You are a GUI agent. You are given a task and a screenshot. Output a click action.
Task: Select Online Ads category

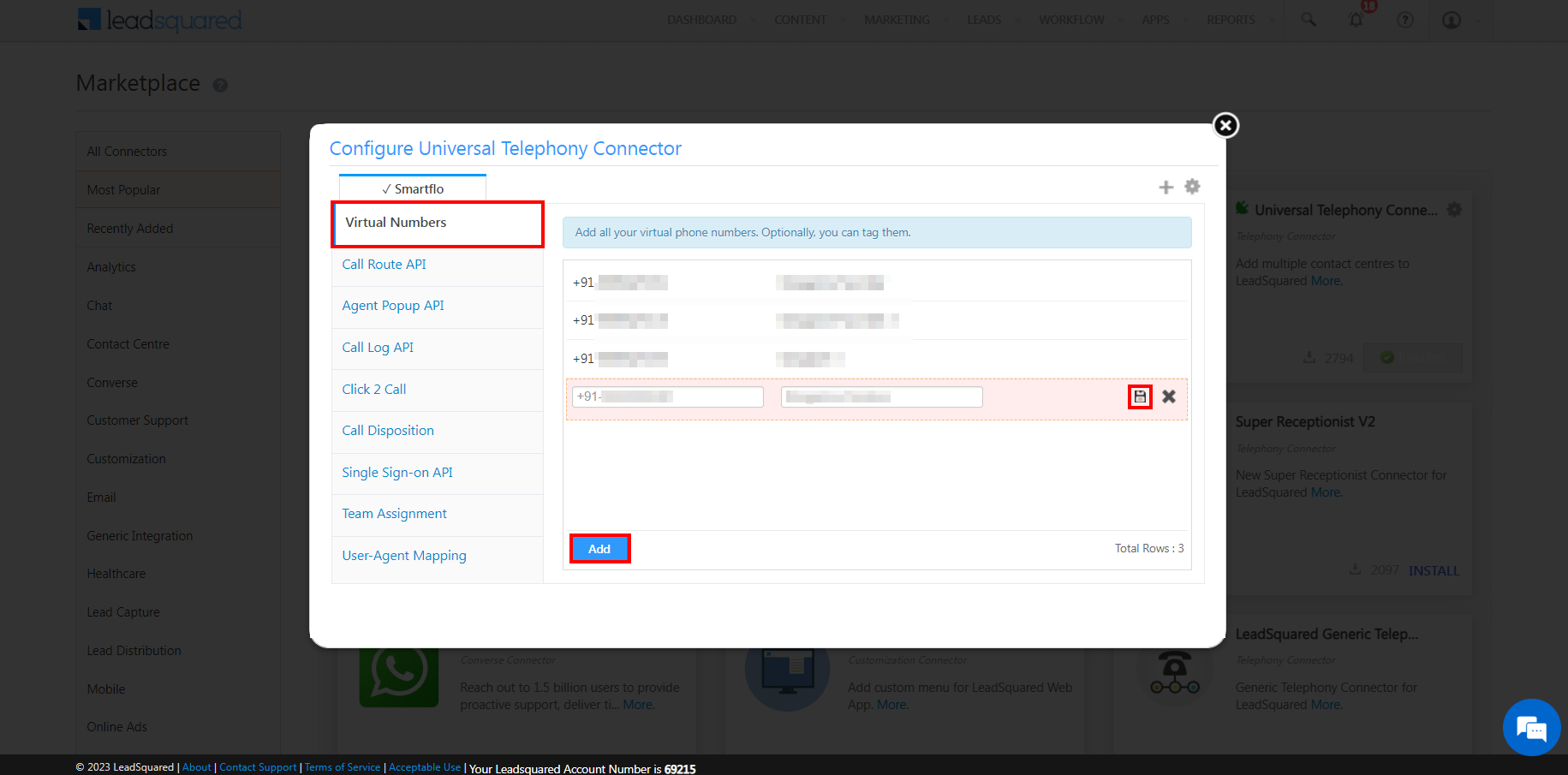point(178,727)
